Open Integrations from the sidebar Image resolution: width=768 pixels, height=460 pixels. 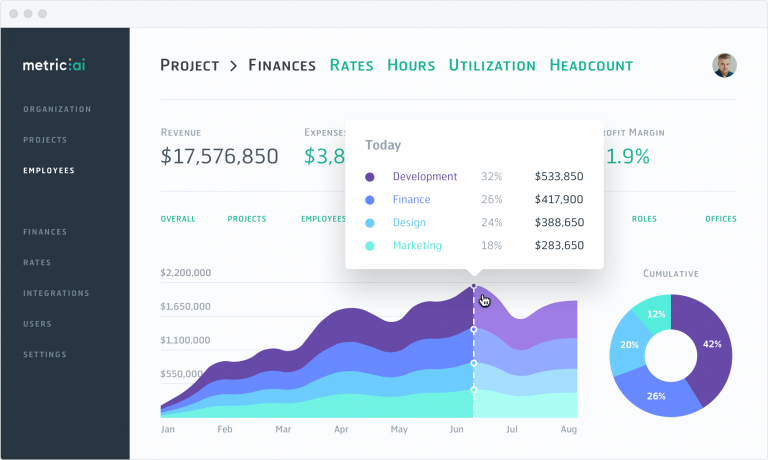(56, 293)
